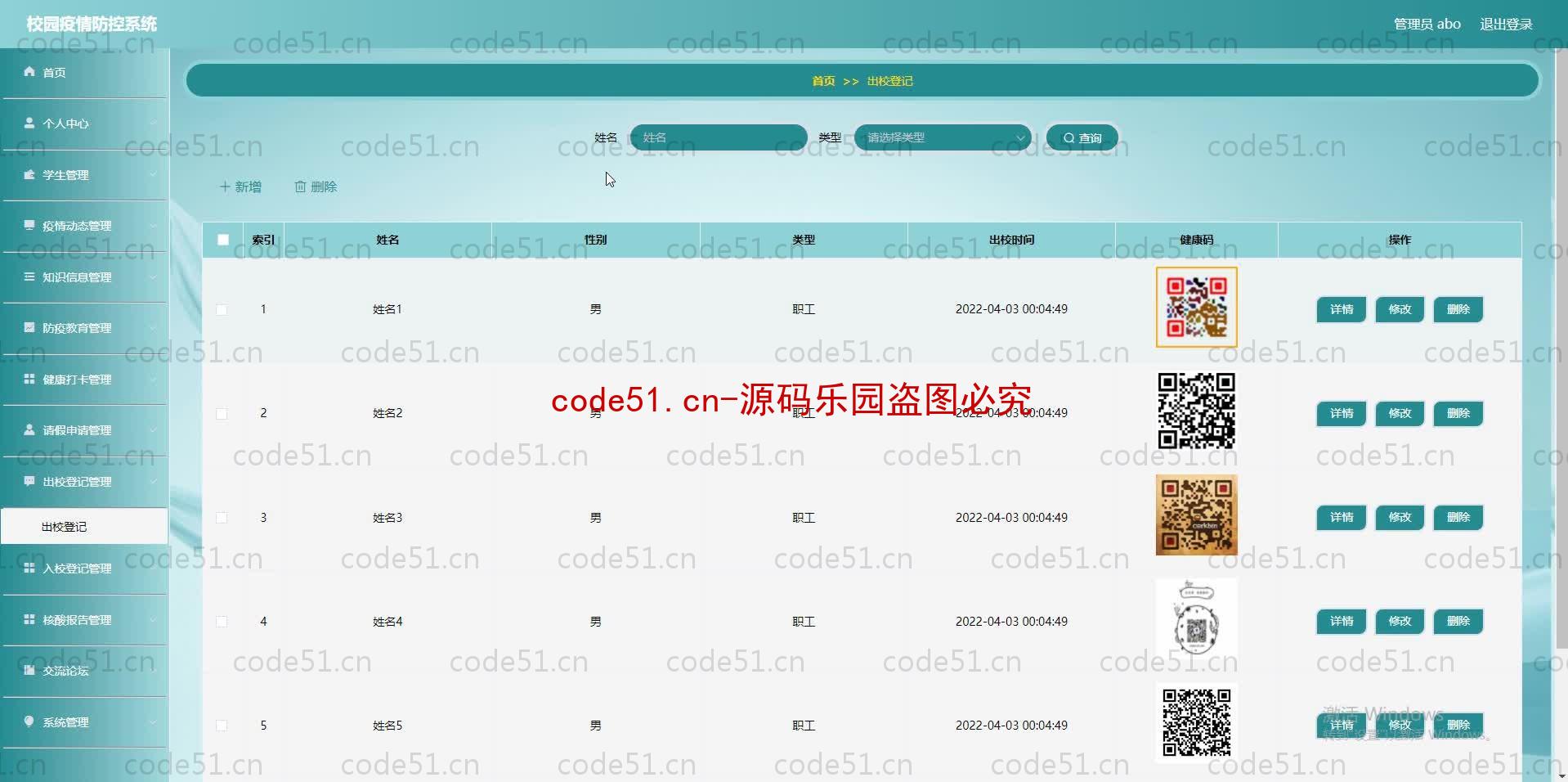Screen dimensions: 1568x782
Task: Click 删除 button for 姓名3
Action: pos(1458,517)
